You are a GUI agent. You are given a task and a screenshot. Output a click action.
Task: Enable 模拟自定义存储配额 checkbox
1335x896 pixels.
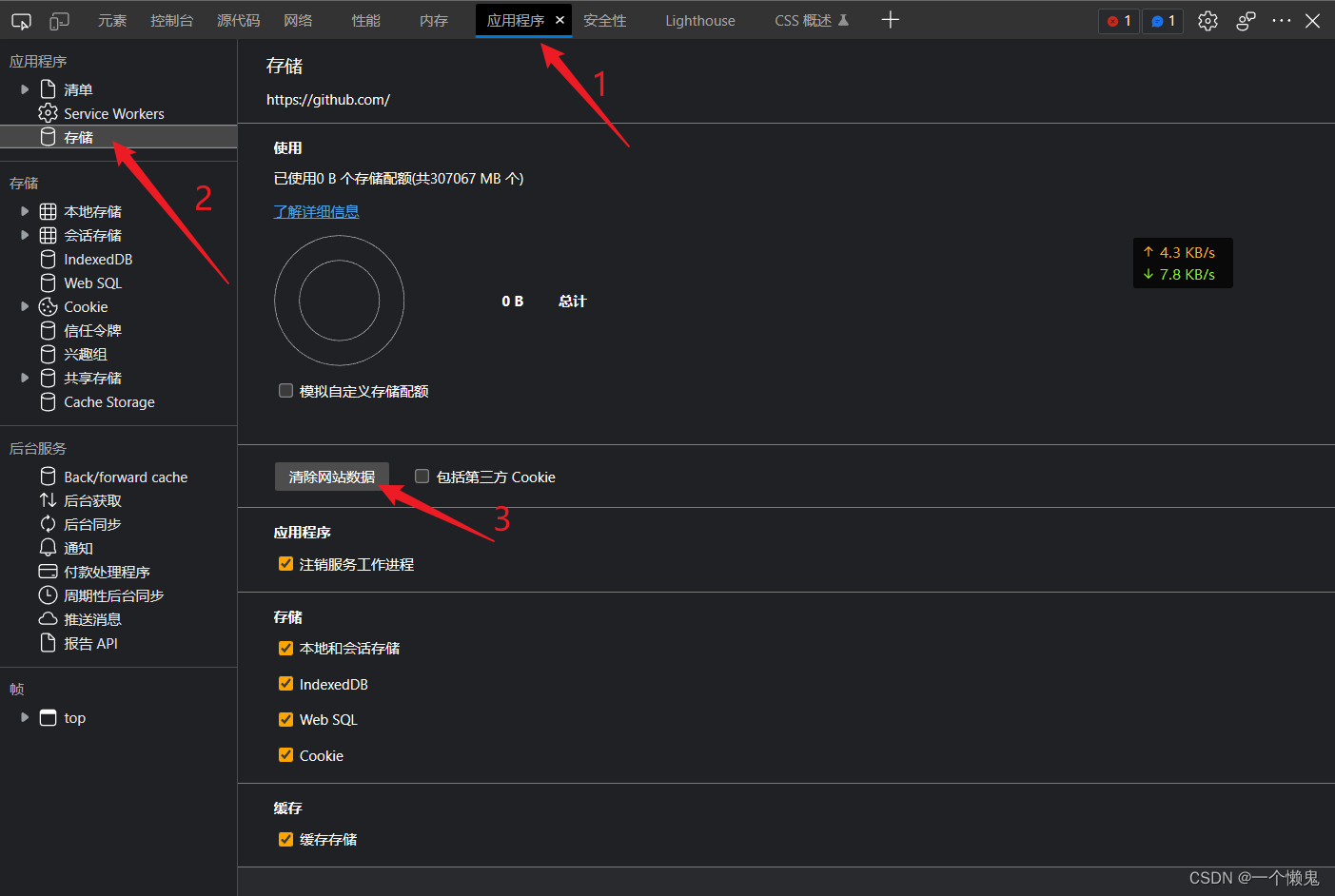285,390
